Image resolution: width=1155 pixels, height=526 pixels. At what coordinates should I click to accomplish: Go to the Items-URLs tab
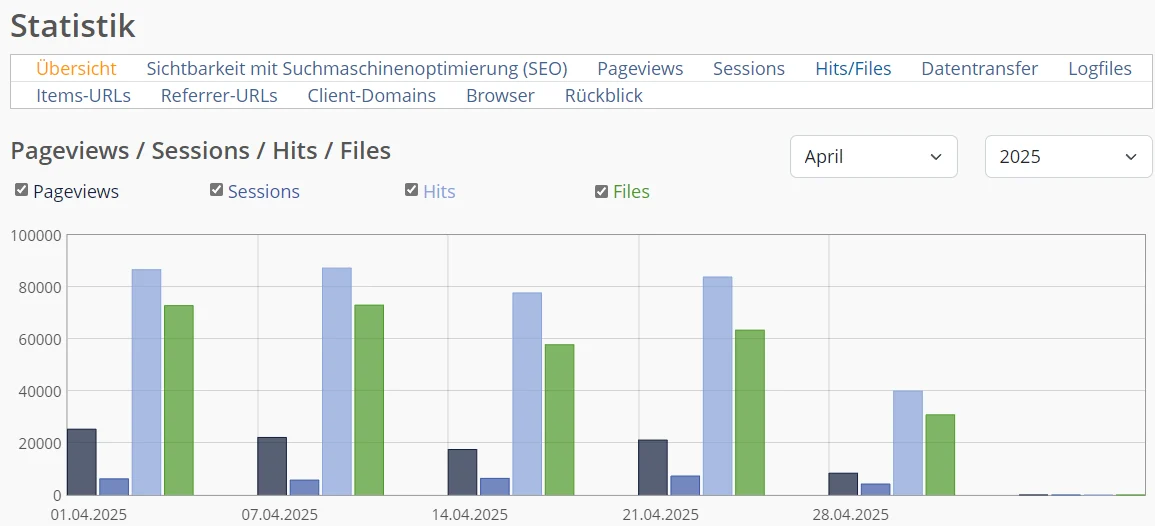[83, 96]
